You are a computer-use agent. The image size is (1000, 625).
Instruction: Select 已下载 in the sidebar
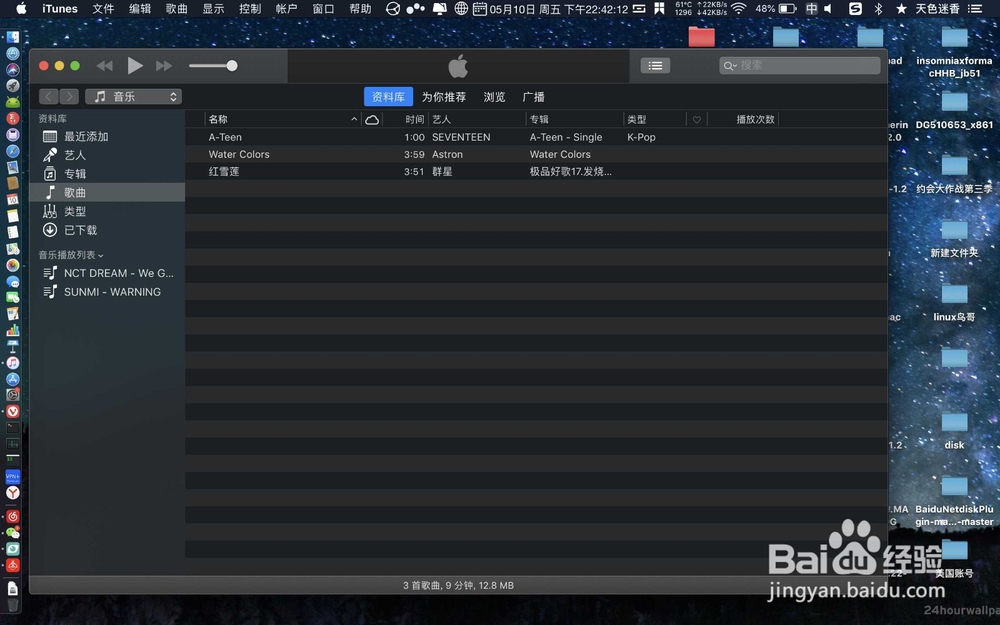(107, 230)
